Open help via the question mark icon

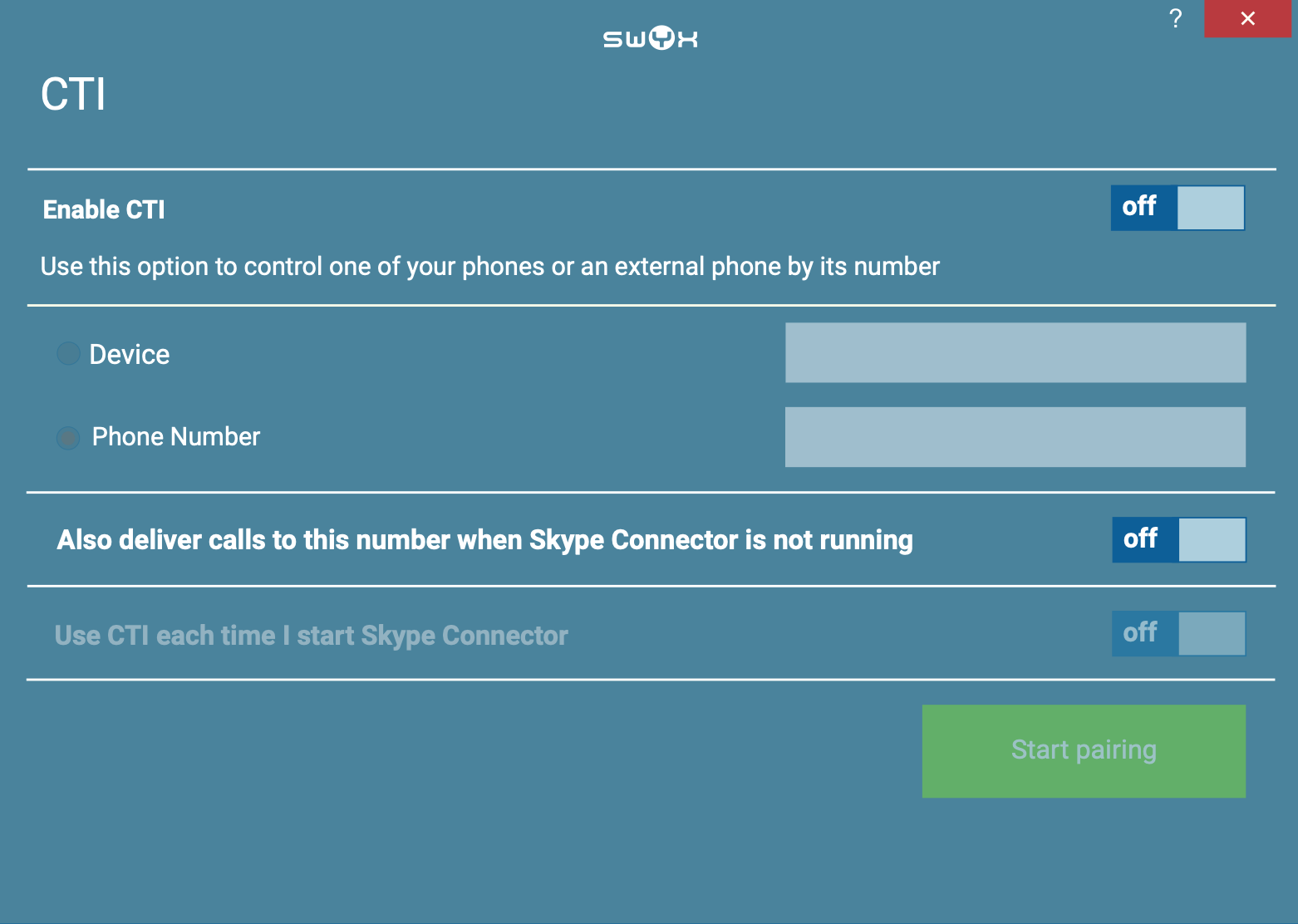1175,18
